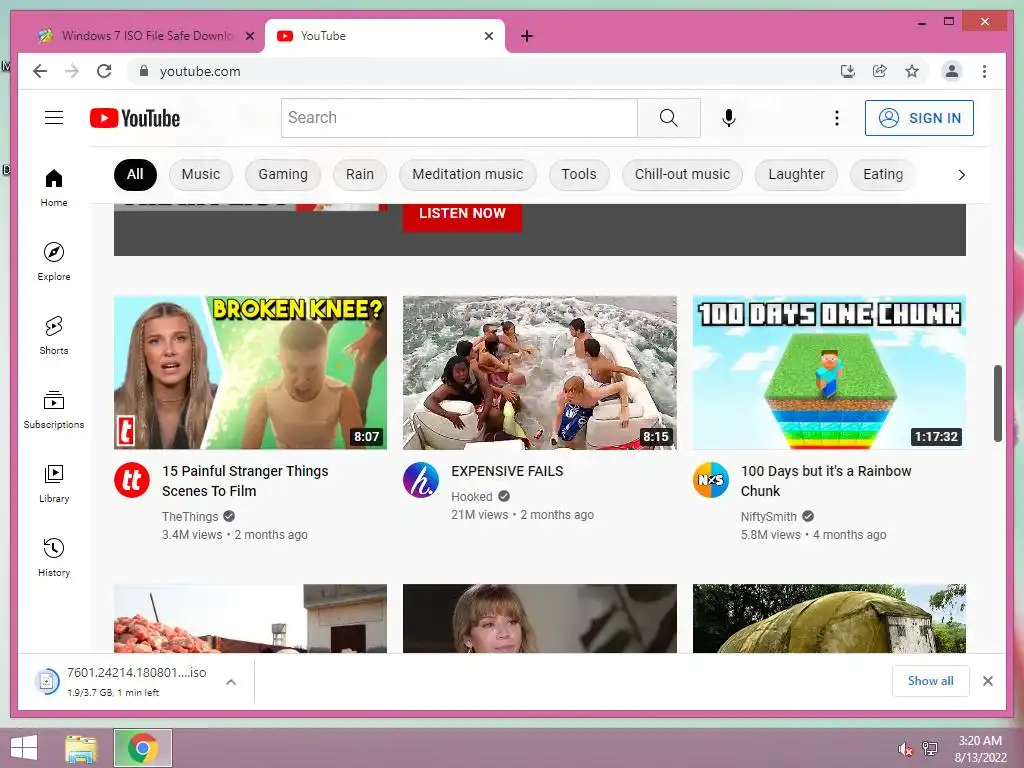Go back with browser back arrow

pyautogui.click(x=40, y=71)
